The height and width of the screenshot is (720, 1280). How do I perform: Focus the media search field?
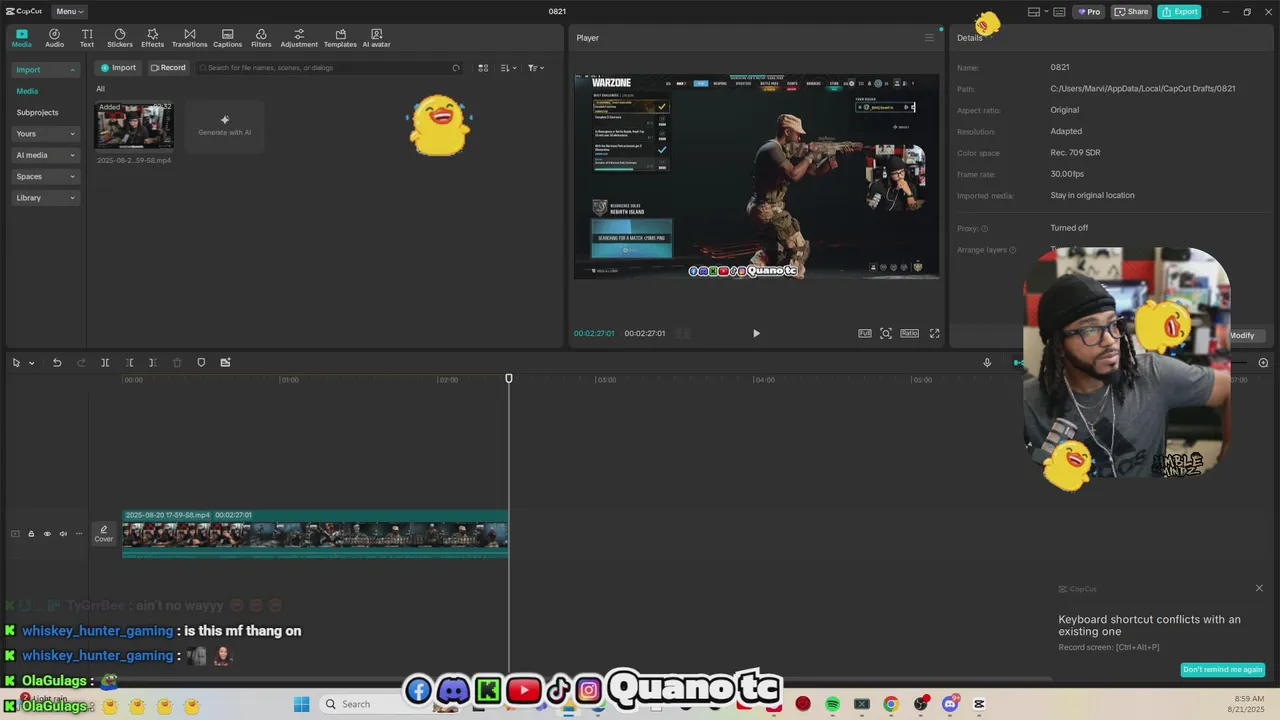click(329, 68)
